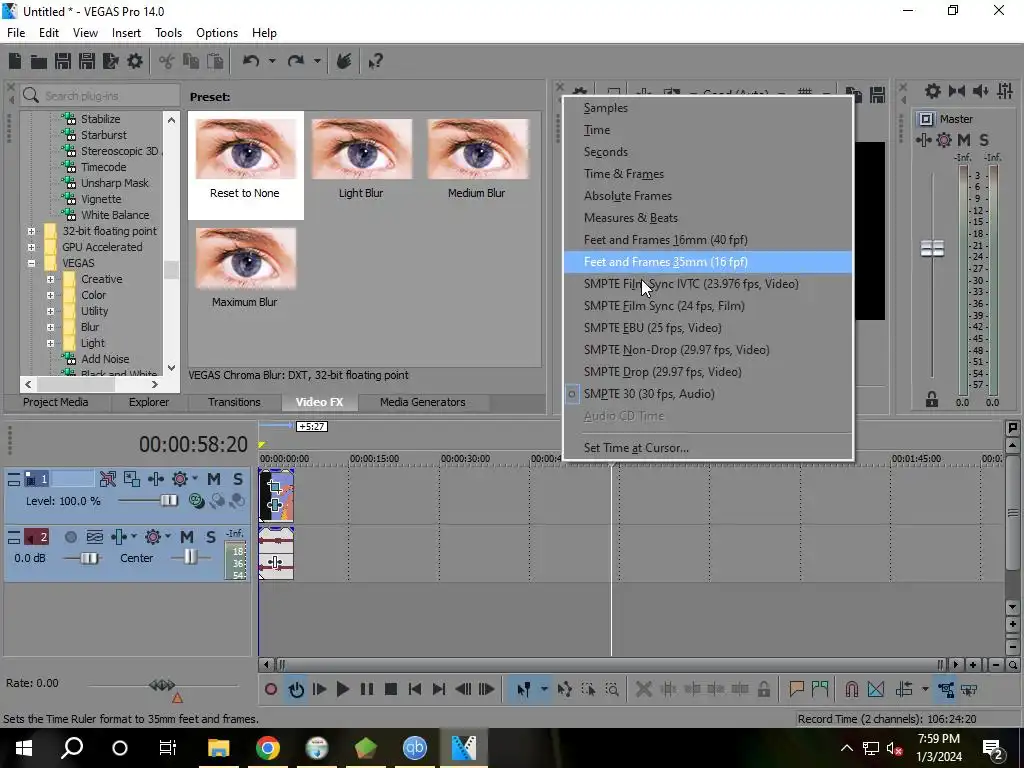
Task: Click the Save project disk icon
Action: point(63,61)
